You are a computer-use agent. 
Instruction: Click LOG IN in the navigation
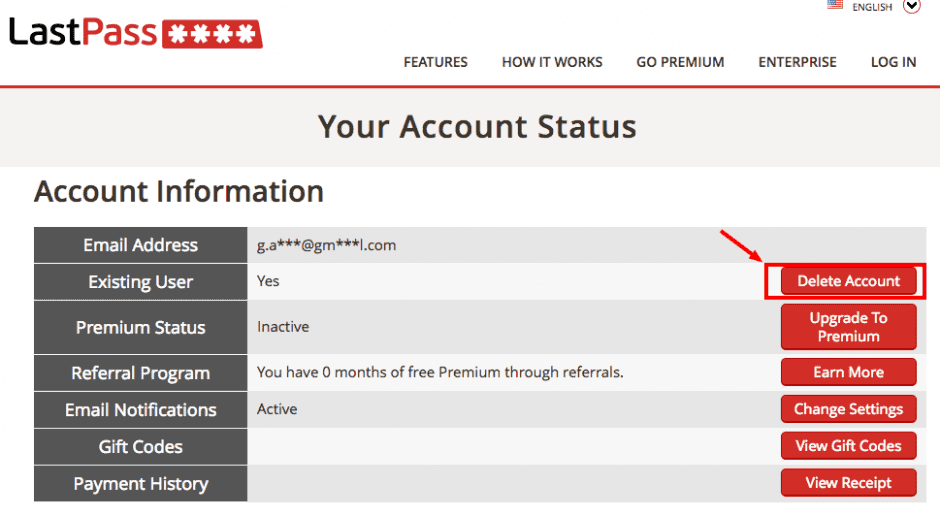[x=893, y=62]
